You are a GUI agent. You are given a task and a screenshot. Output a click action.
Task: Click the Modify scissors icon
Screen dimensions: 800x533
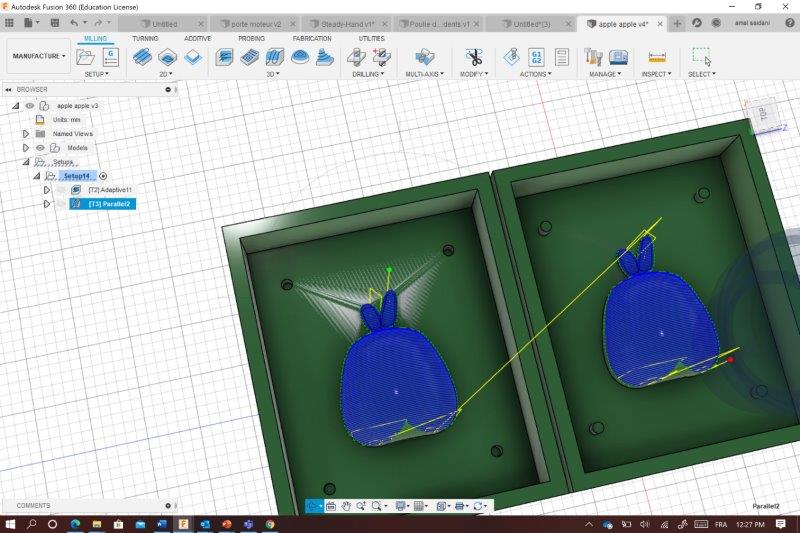[x=474, y=57]
